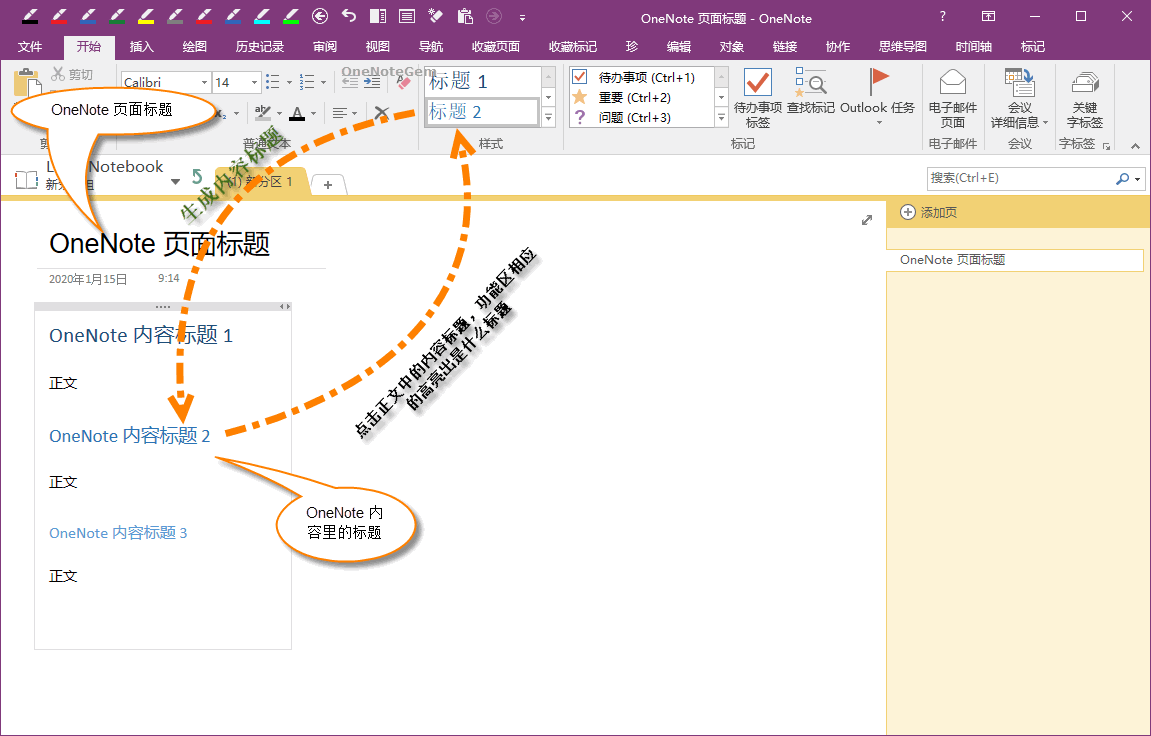Screen dimensions: 1151x736
Task: Click the paragraph alignment icon
Action: pyautogui.click(x=339, y=113)
